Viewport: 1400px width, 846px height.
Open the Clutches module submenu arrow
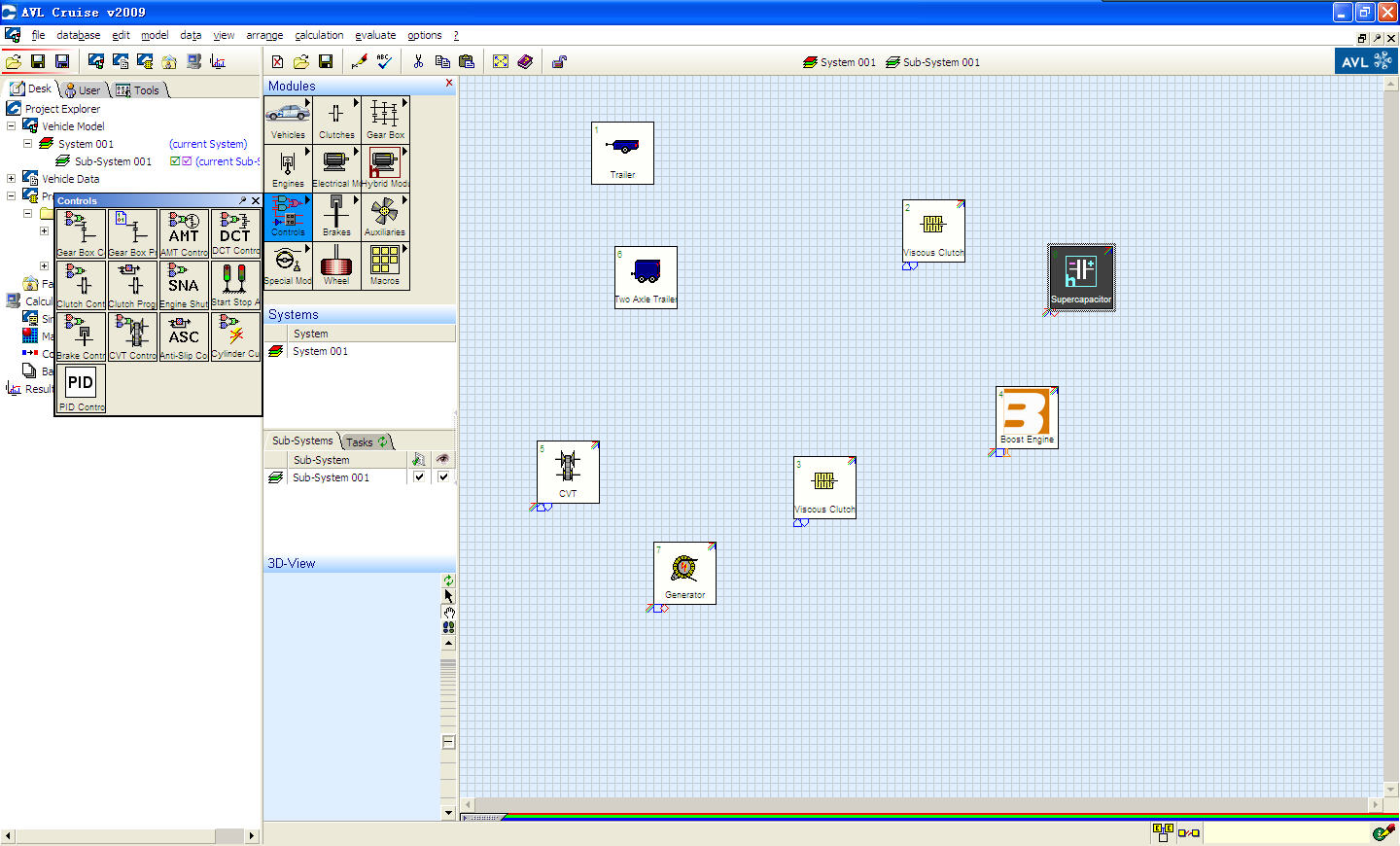click(x=356, y=102)
